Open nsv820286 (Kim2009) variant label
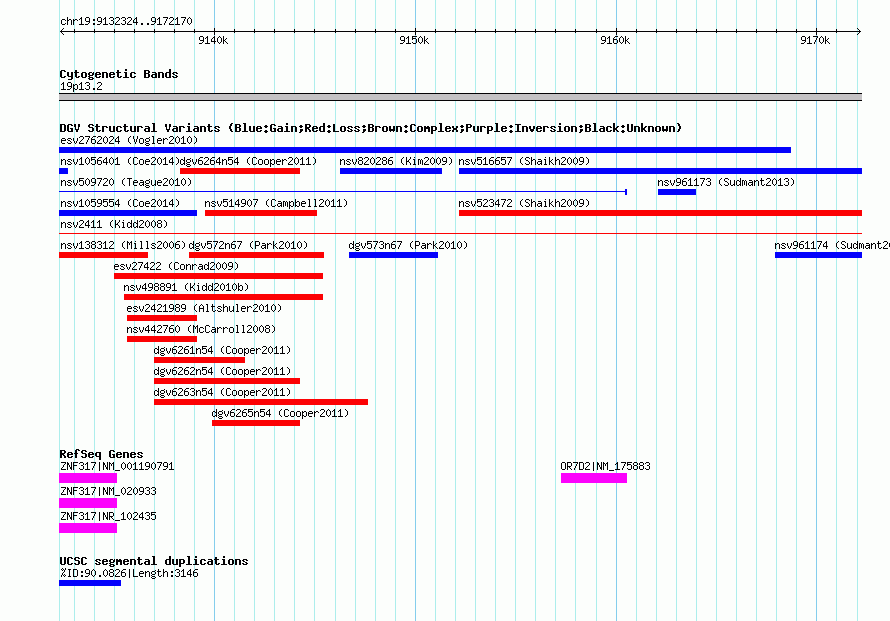The height and width of the screenshot is (621, 890). [396, 161]
